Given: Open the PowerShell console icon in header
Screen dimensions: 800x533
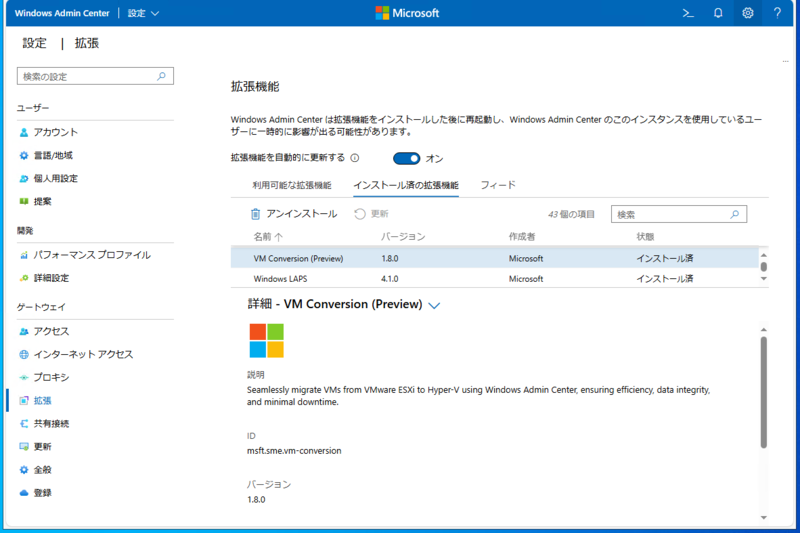Looking at the screenshot, I should pos(688,13).
